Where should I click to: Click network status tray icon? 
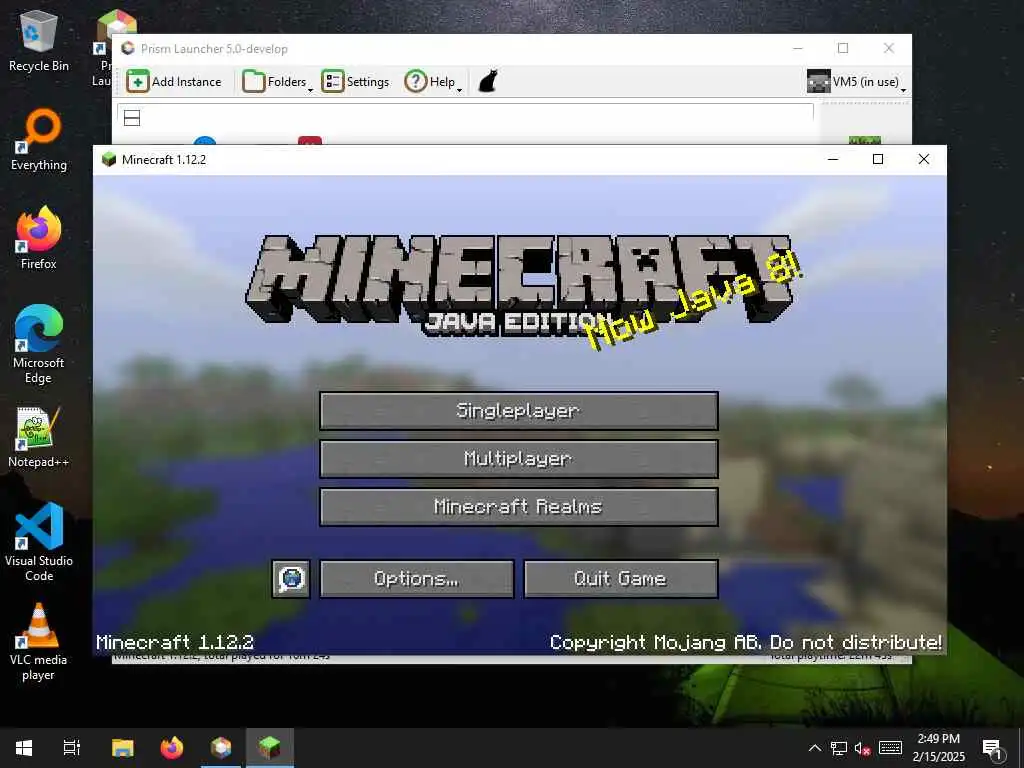[839, 748]
